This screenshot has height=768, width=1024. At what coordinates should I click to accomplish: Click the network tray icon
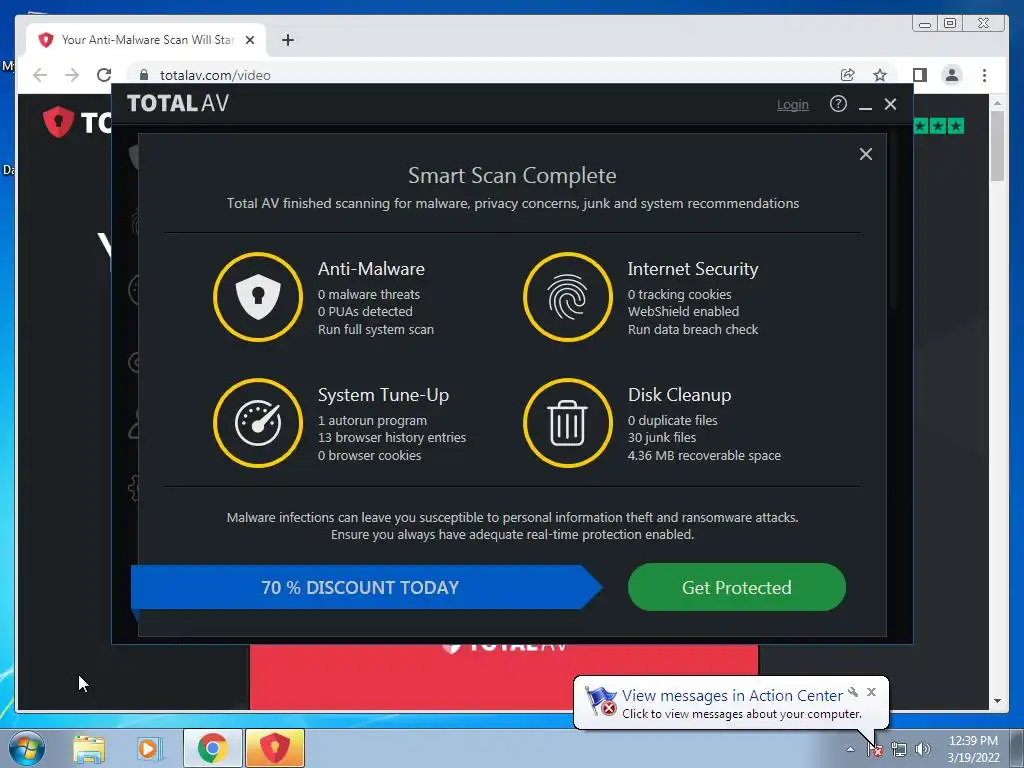(x=899, y=749)
